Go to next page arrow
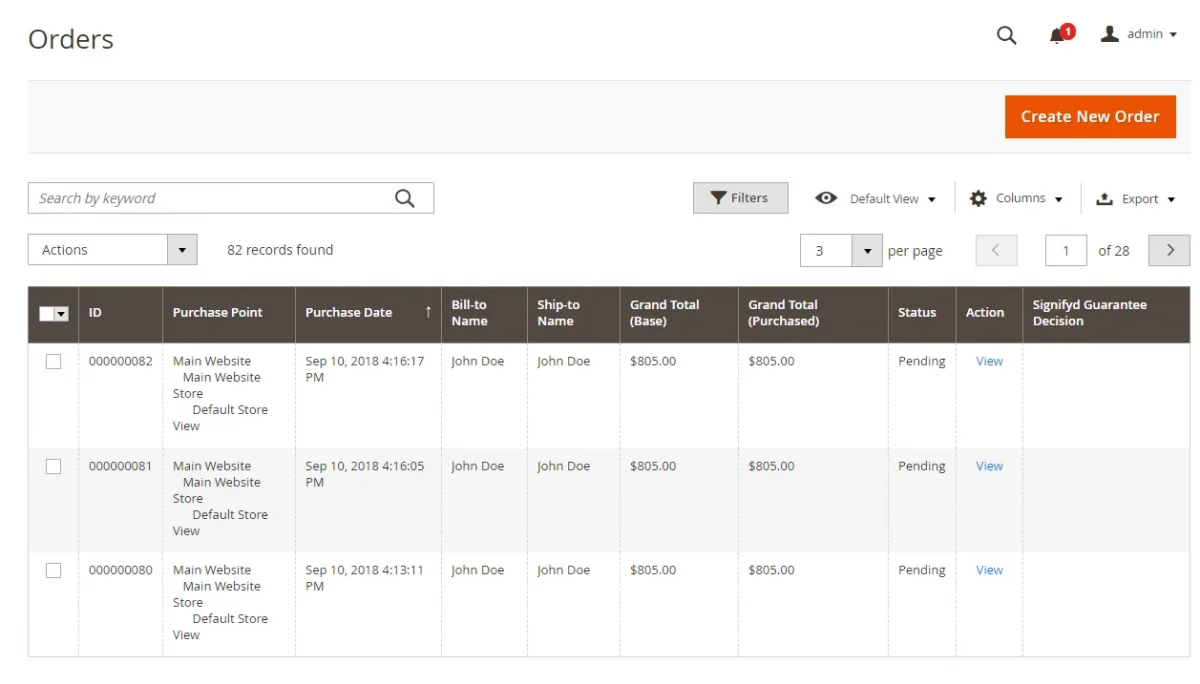The height and width of the screenshot is (684, 1200). click(1169, 250)
